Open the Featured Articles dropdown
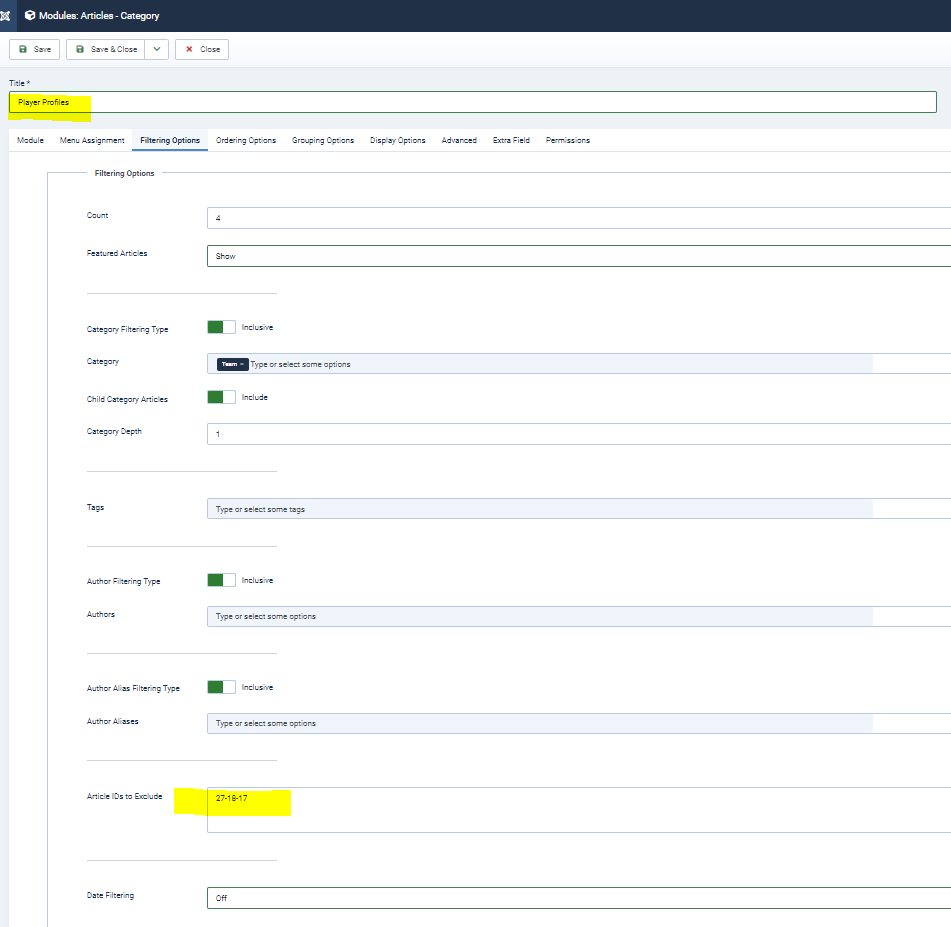951x927 pixels. click(x=578, y=256)
